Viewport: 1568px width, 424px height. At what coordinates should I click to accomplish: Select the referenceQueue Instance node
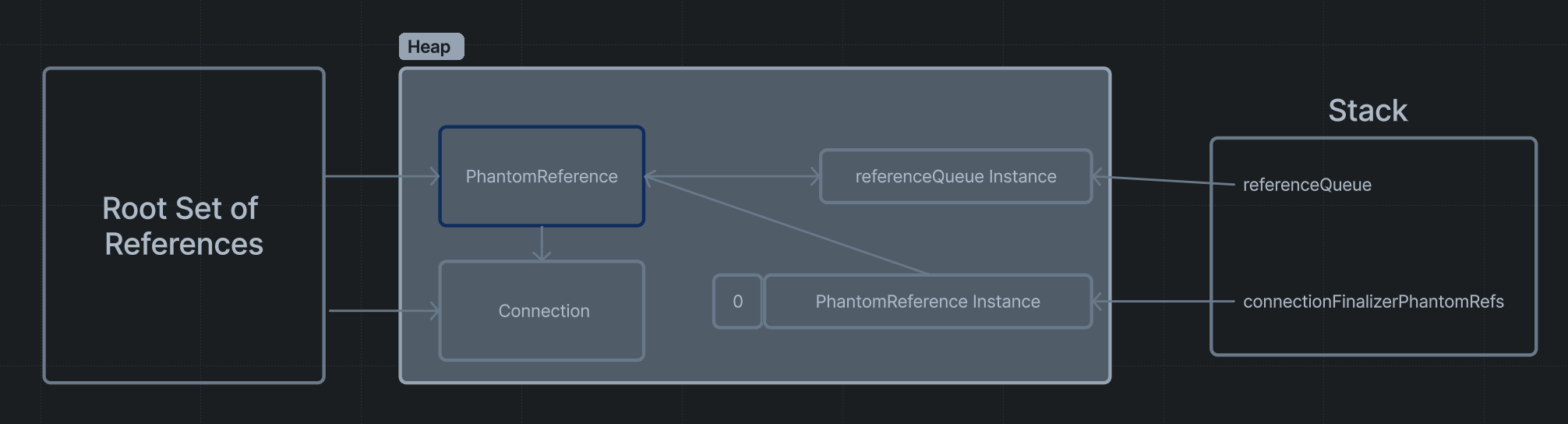coord(955,177)
